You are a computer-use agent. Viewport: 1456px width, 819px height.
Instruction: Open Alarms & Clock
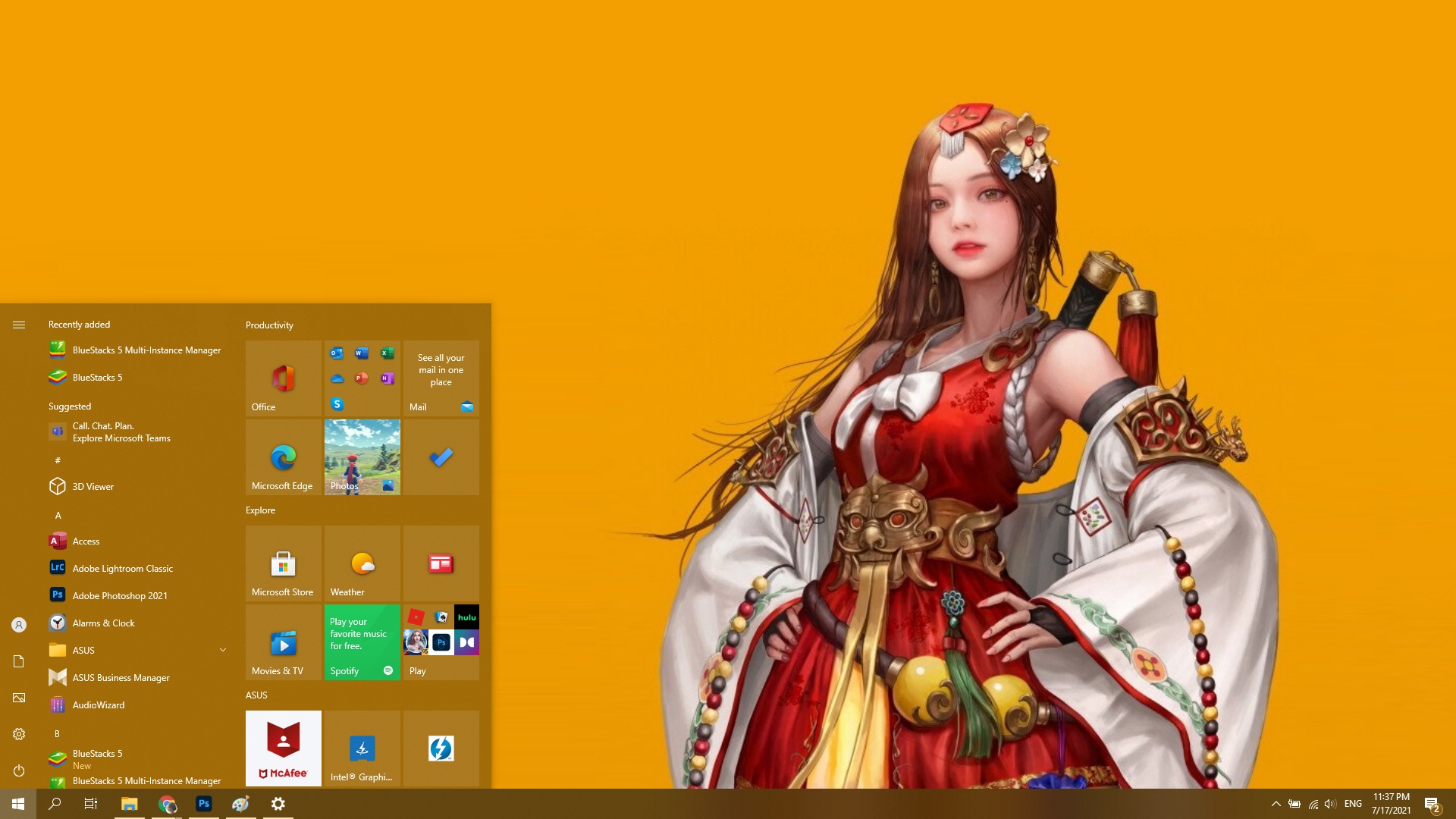pyautogui.click(x=138, y=623)
